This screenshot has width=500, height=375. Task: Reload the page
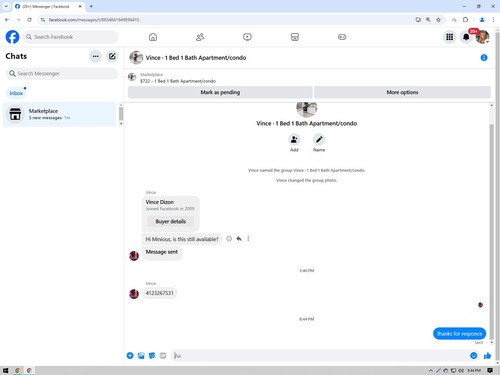click(x=29, y=20)
